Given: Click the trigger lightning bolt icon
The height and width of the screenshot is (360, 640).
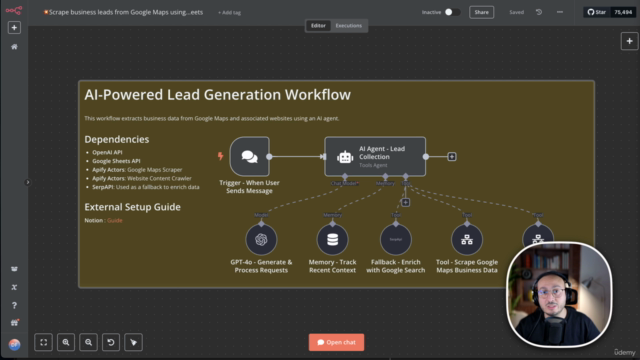Looking at the screenshot, I should click(x=220, y=156).
